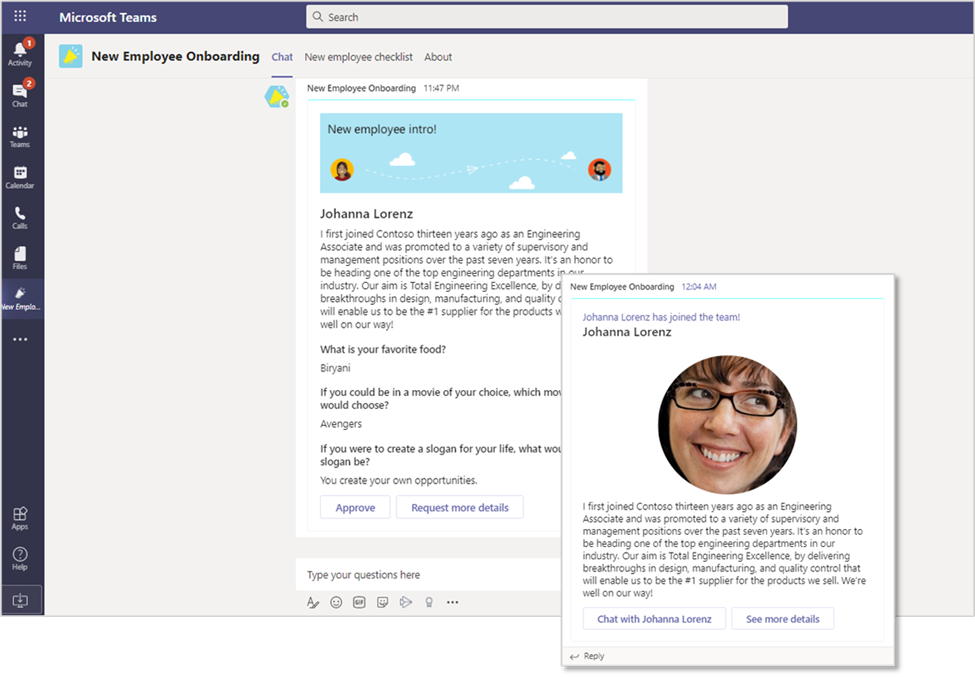Click Reply under the joined message

(588, 656)
